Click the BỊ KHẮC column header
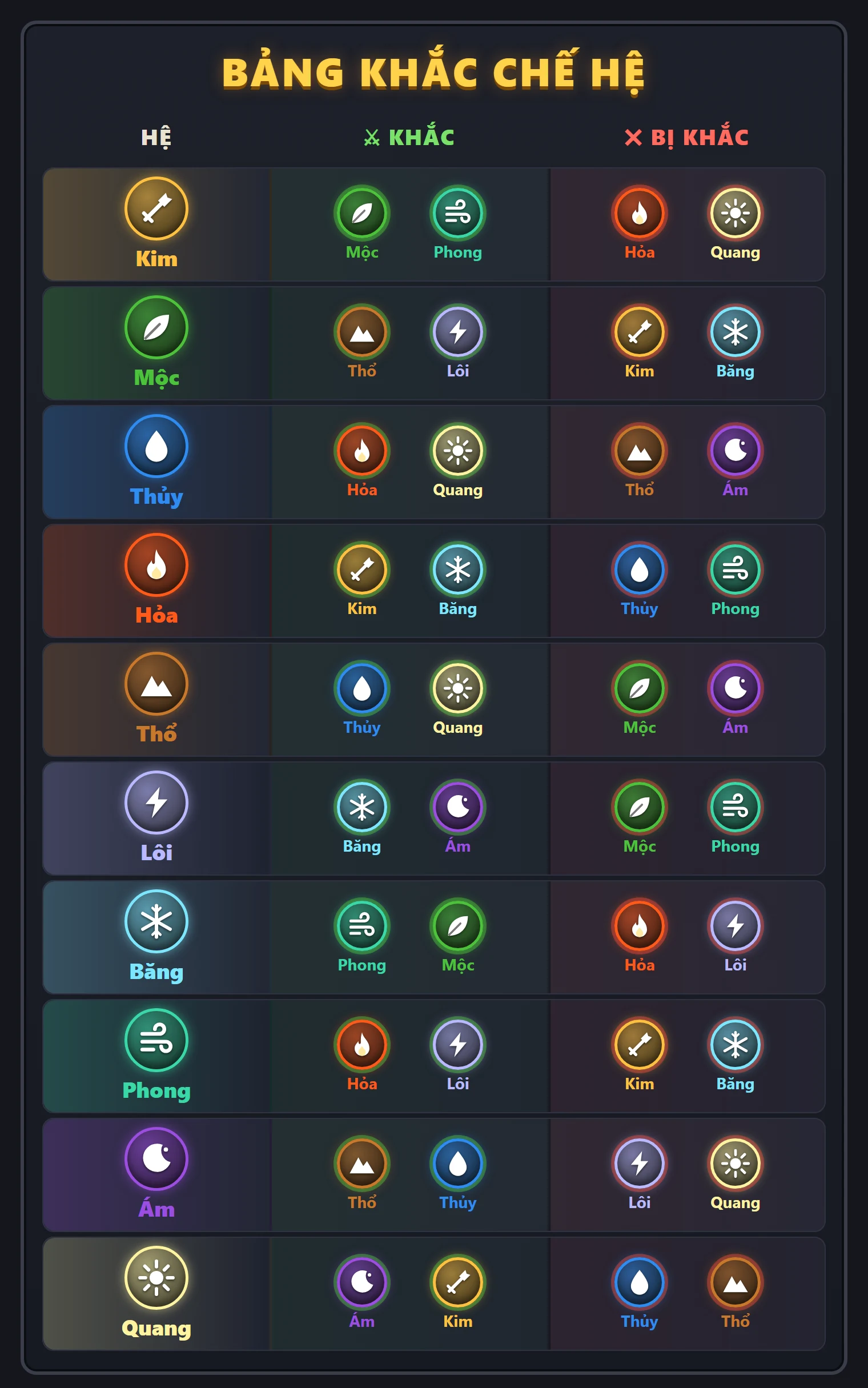868x1388 pixels. click(686, 137)
